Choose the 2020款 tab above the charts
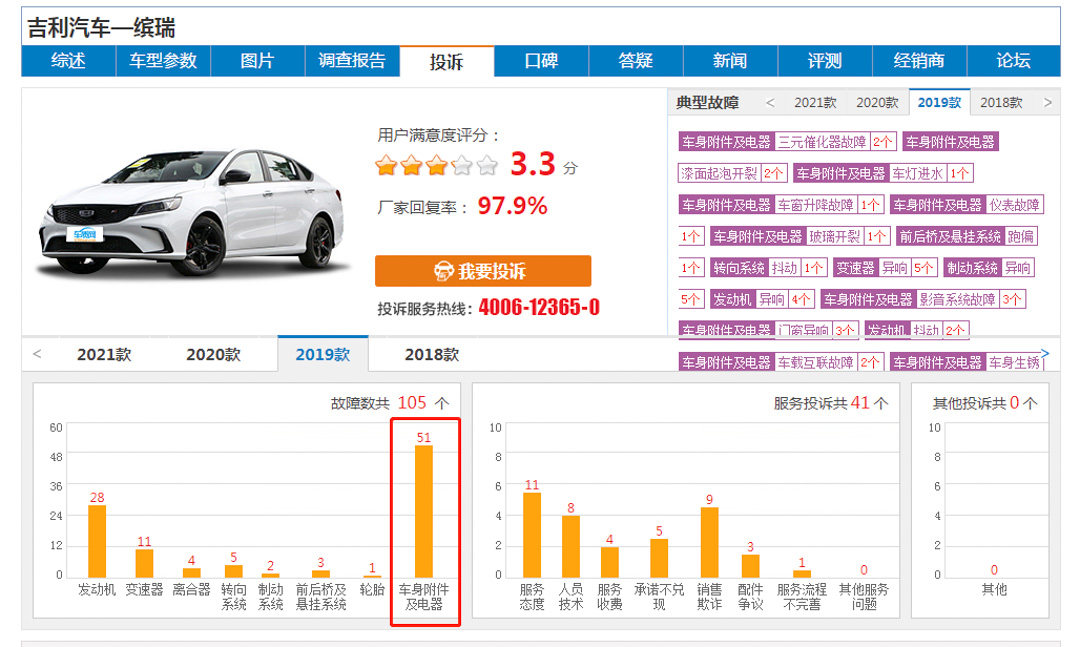This screenshot has width=1080, height=647. [x=213, y=355]
